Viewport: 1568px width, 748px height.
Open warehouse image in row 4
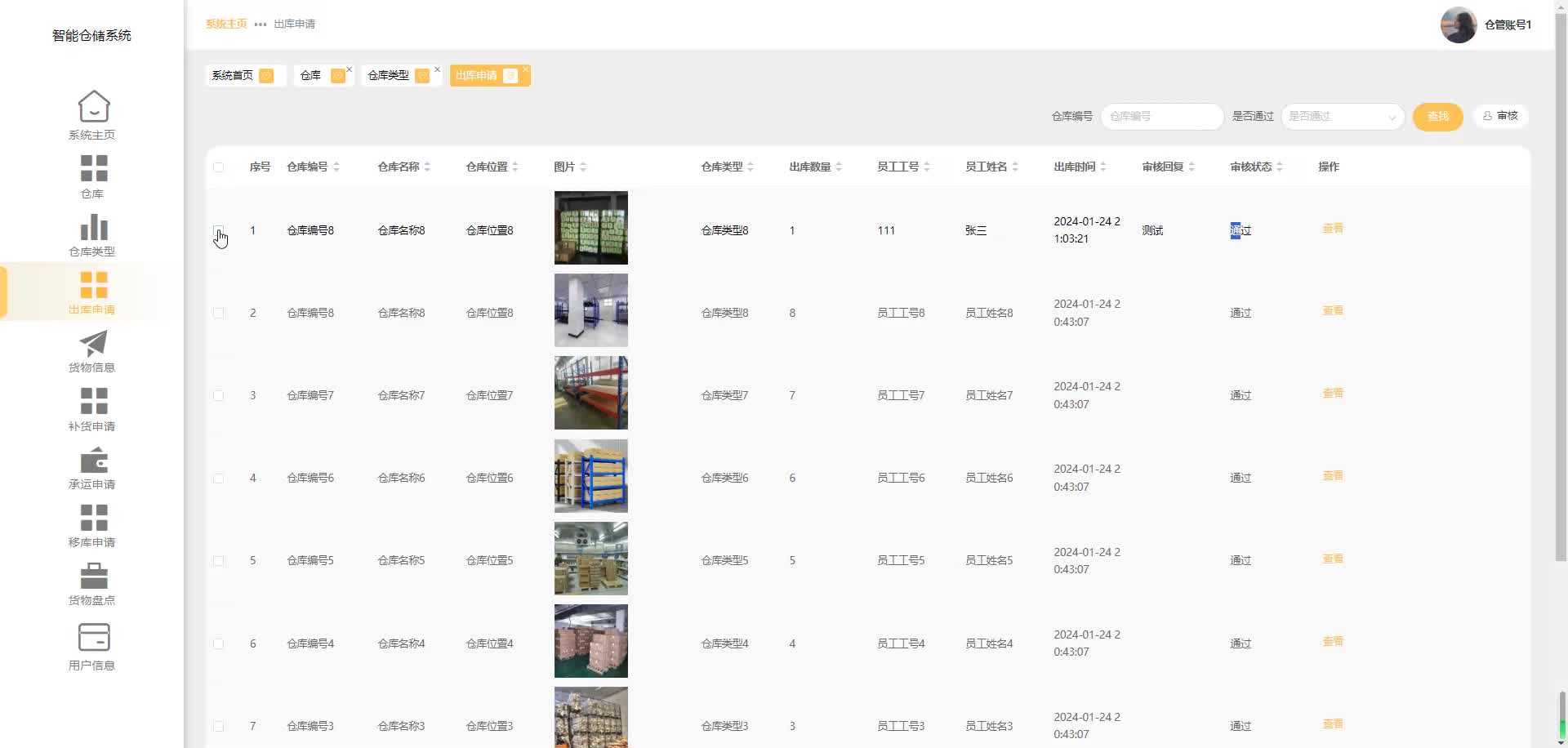click(591, 476)
